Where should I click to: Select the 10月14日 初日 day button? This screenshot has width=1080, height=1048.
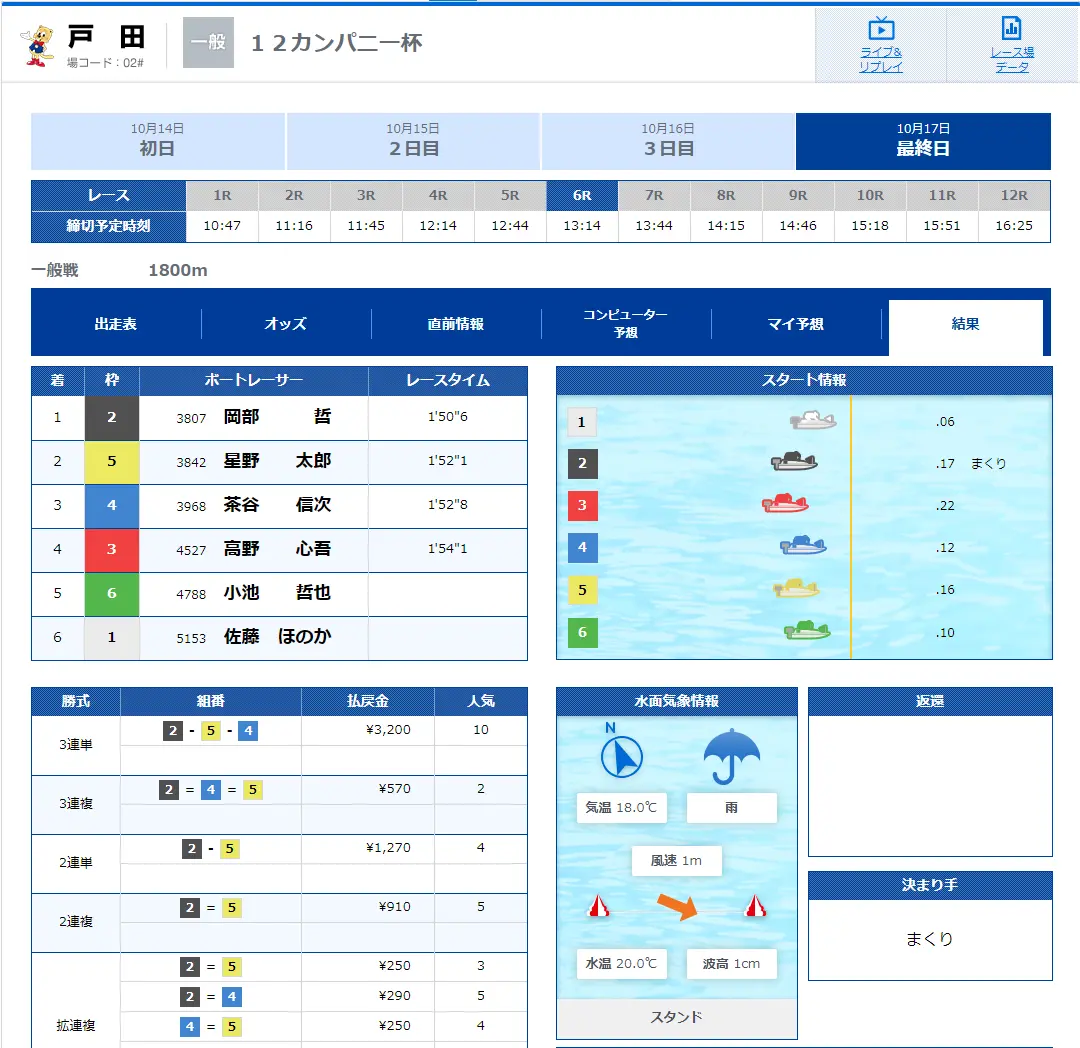pos(157,141)
